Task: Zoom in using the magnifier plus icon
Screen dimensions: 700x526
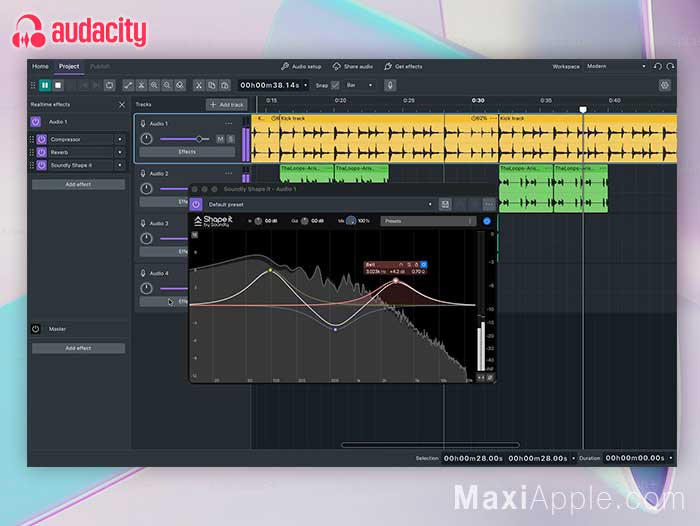Action: [154, 85]
